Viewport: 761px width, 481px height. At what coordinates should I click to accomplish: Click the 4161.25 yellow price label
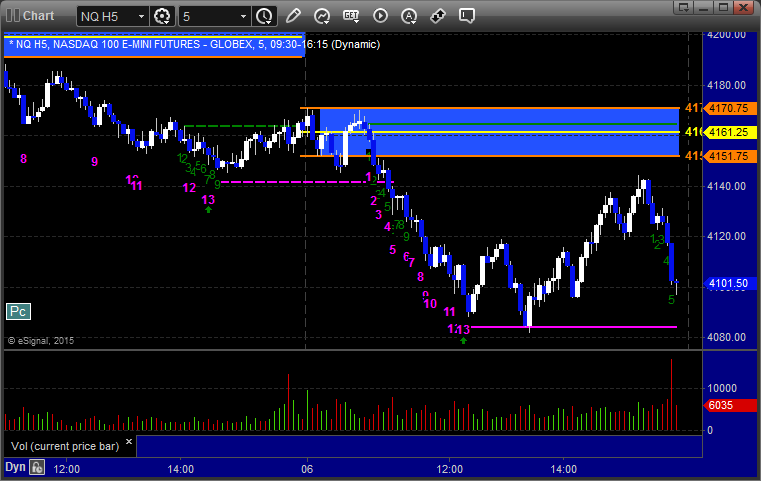[730, 132]
